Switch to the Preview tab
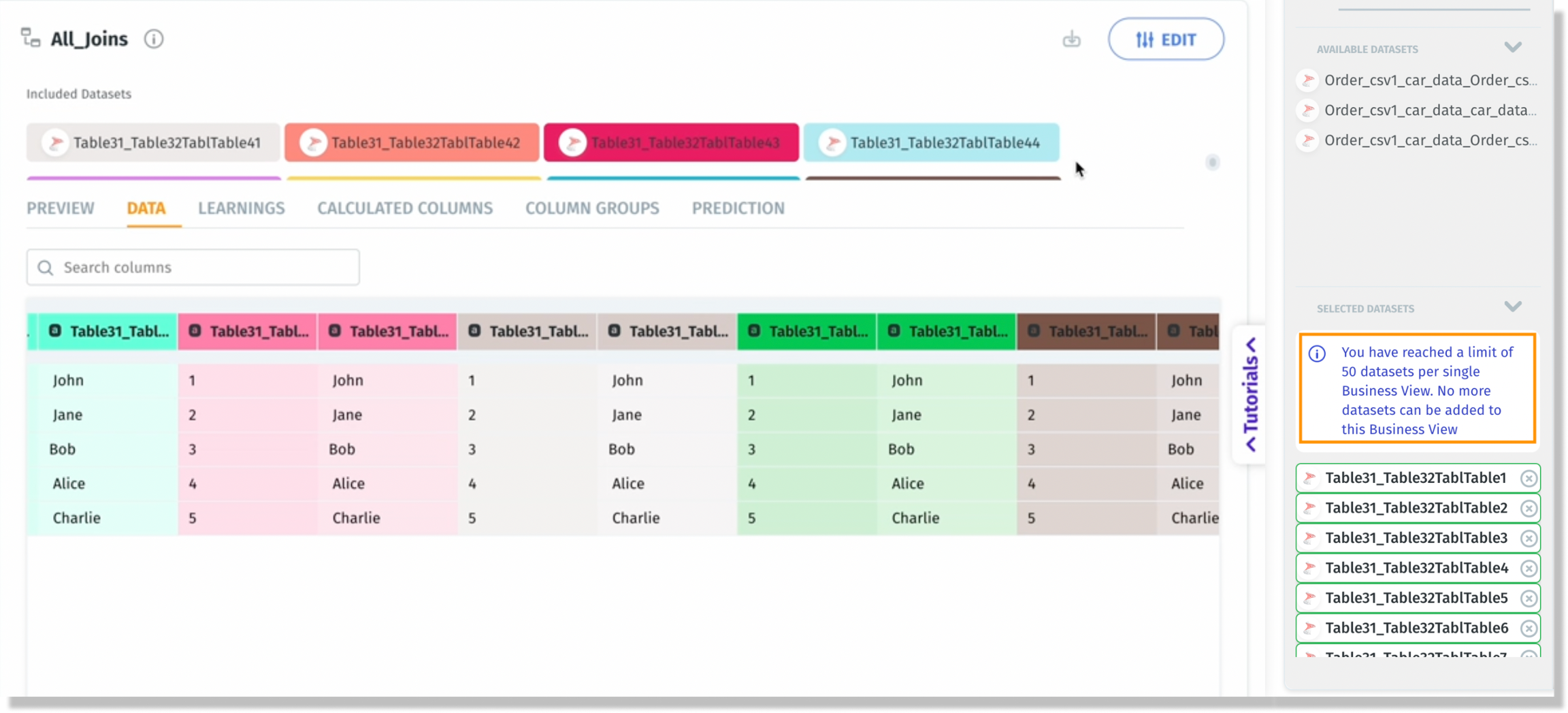 61,208
